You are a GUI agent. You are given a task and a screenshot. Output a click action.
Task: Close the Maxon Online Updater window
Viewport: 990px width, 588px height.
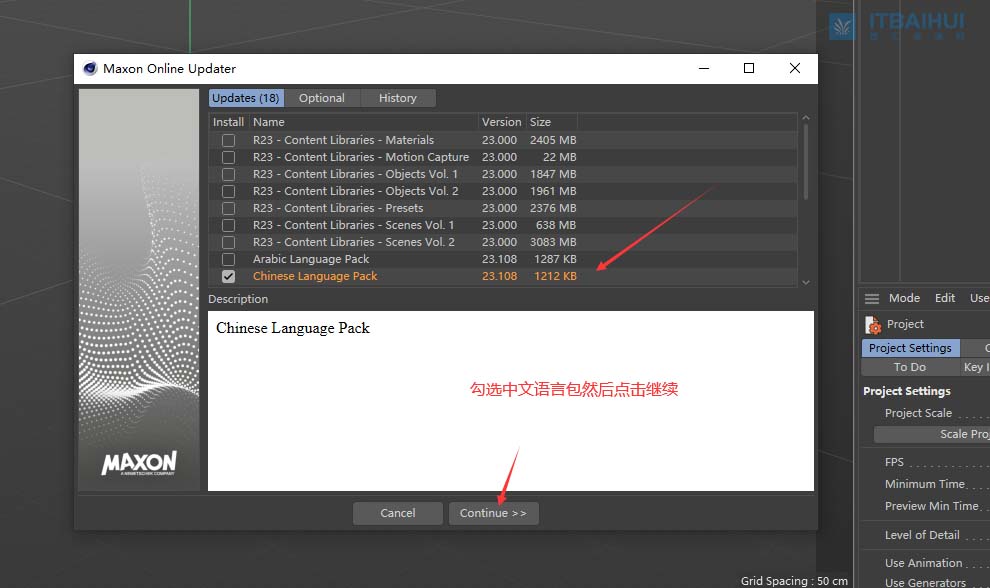point(795,68)
